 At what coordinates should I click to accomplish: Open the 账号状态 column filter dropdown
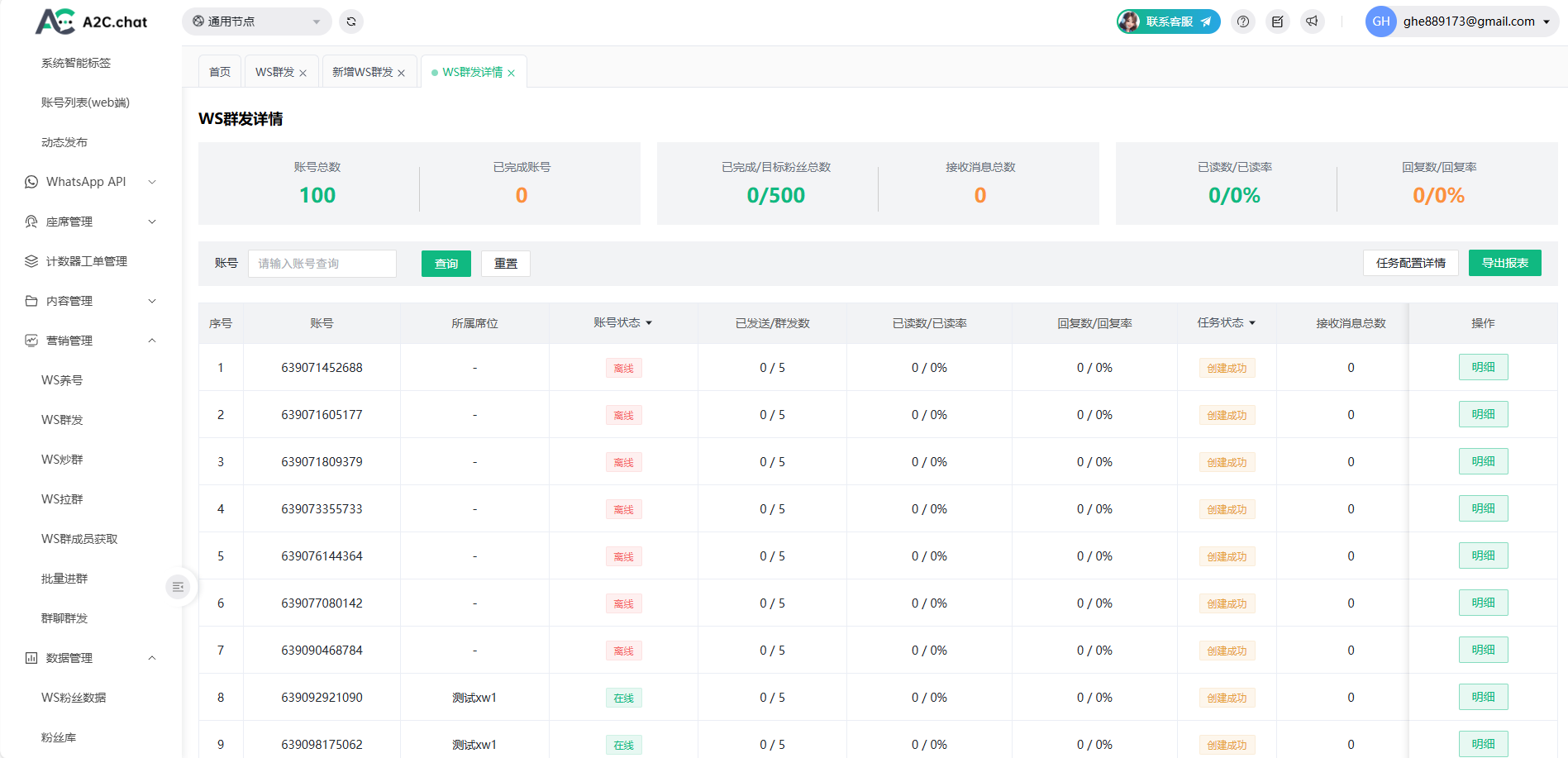[649, 323]
